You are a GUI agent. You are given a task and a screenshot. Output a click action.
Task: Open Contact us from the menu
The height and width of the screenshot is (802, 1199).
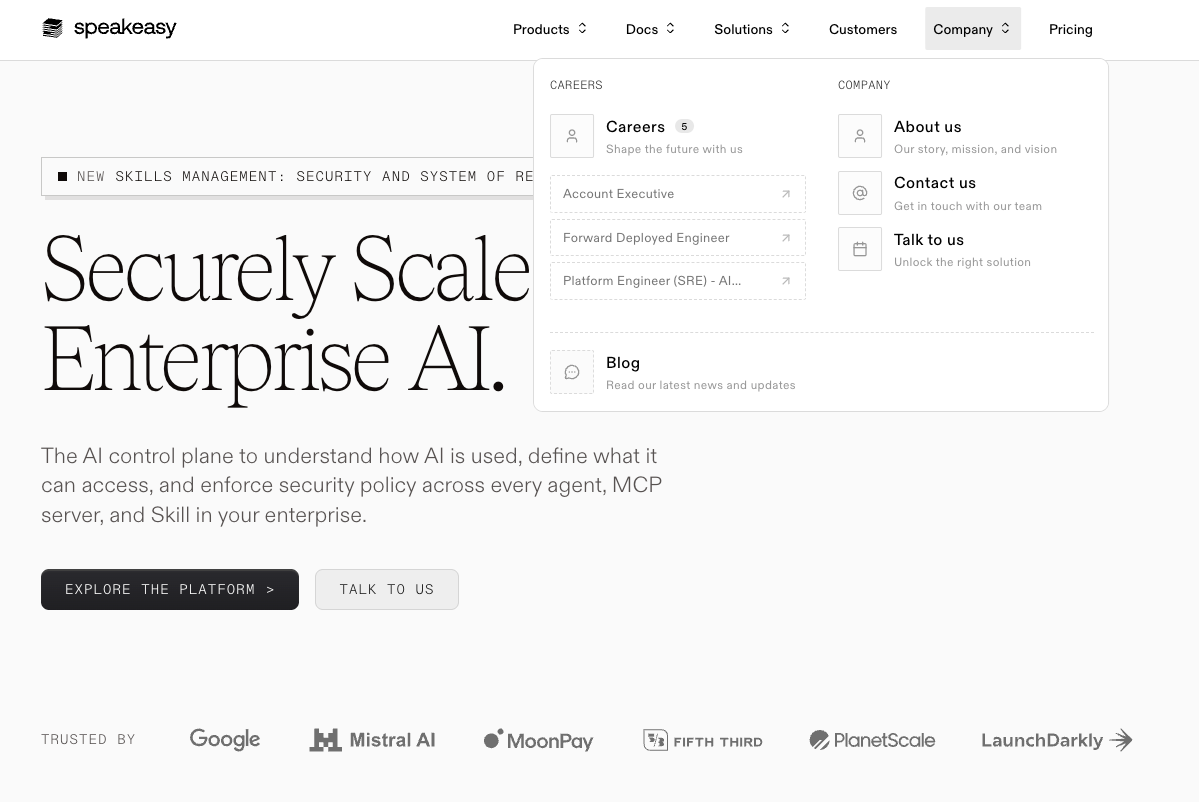[966, 193]
